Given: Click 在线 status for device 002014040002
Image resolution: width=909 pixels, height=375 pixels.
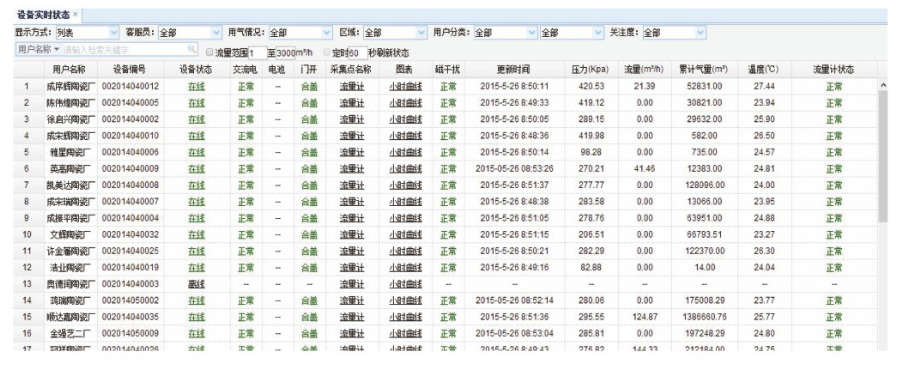Looking at the screenshot, I should [x=197, y=119].
